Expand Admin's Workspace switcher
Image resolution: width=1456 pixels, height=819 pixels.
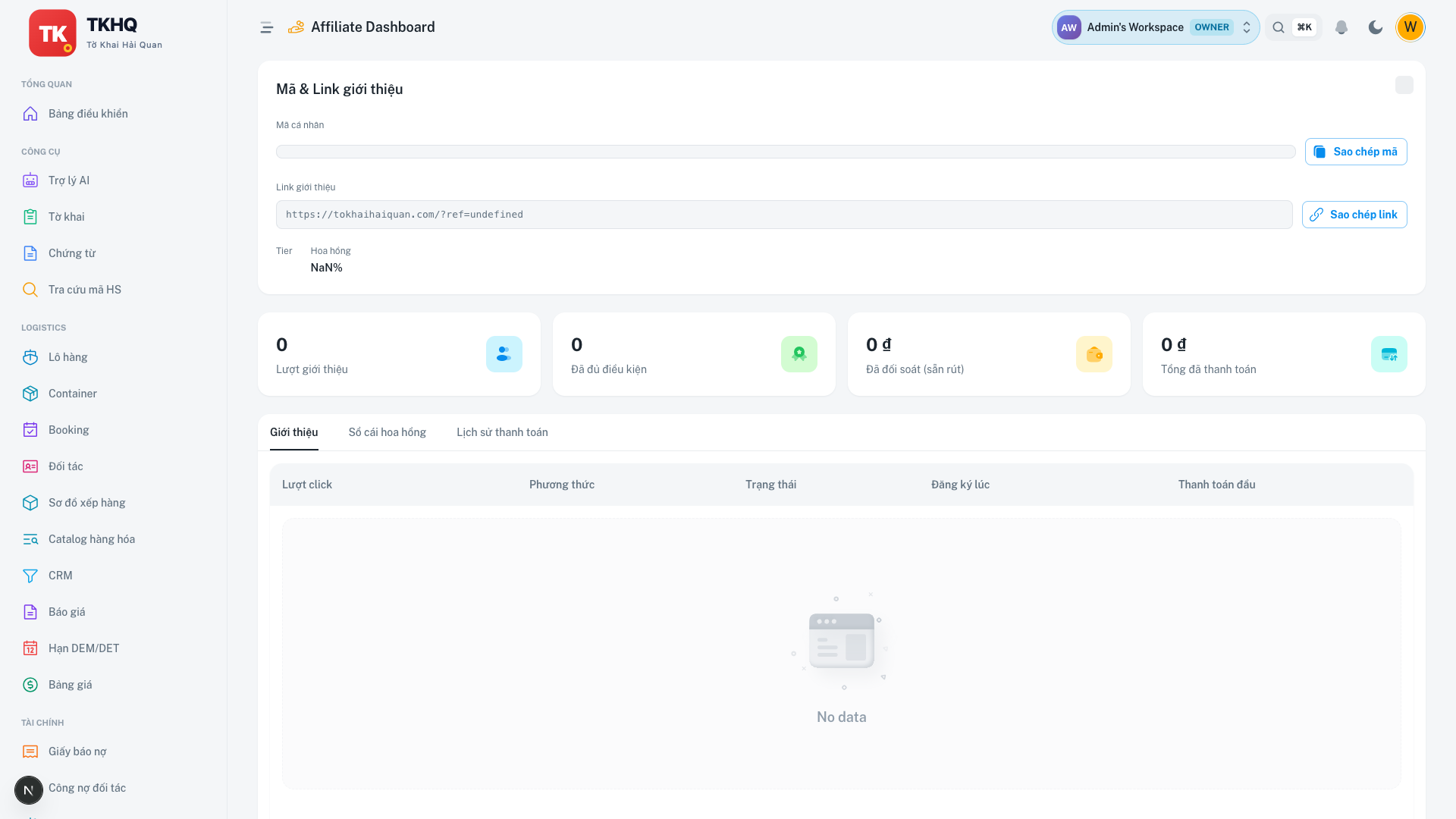[1156, 27]
